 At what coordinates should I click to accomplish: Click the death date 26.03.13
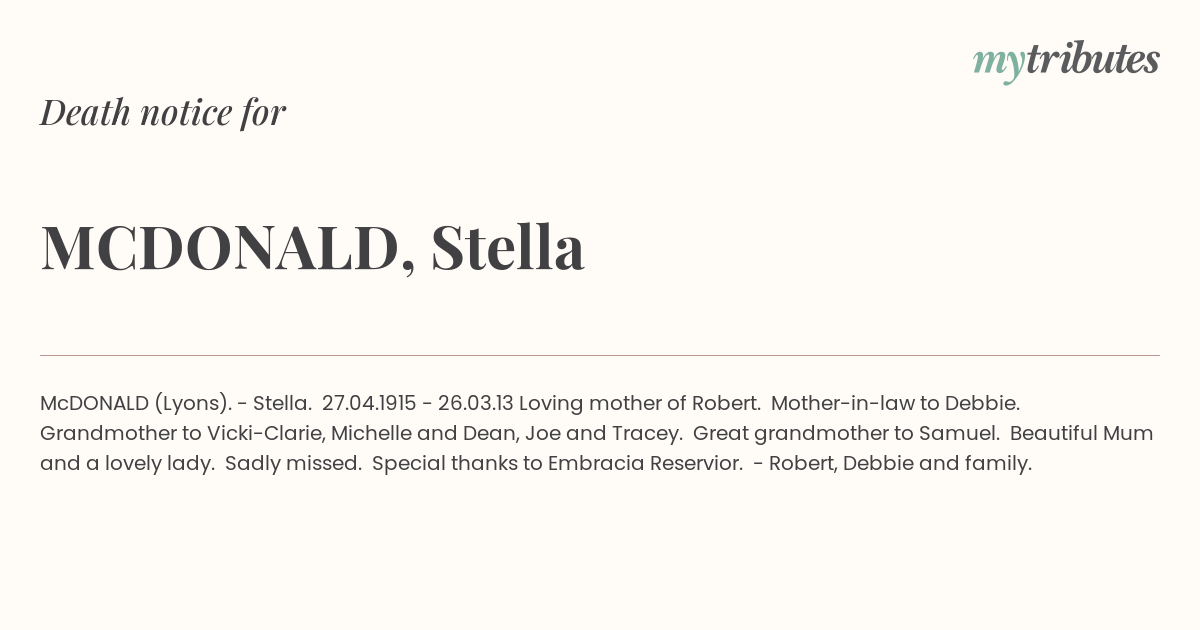coord(475,404)
